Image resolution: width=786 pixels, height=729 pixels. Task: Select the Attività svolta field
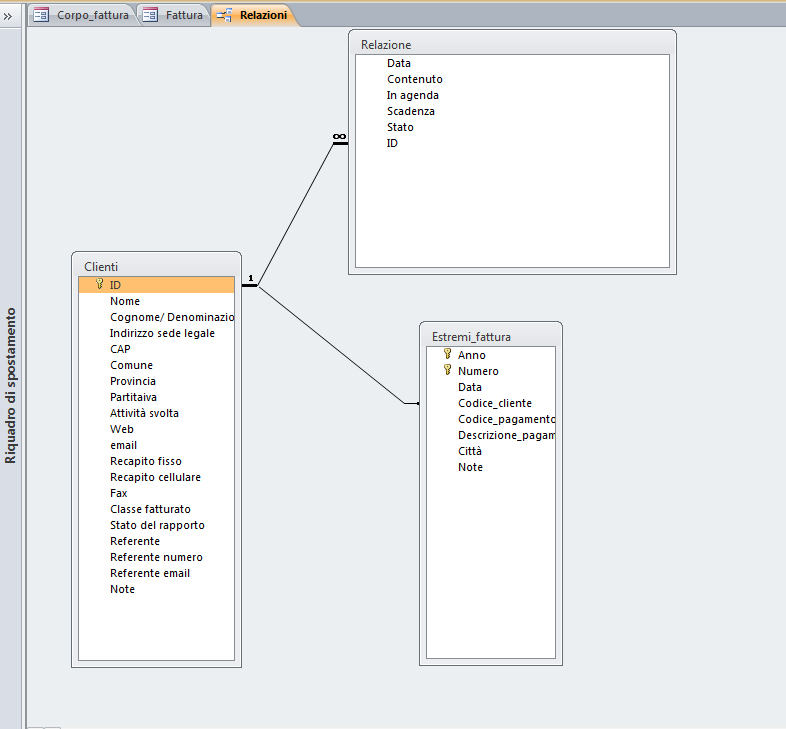coord(156,413)
